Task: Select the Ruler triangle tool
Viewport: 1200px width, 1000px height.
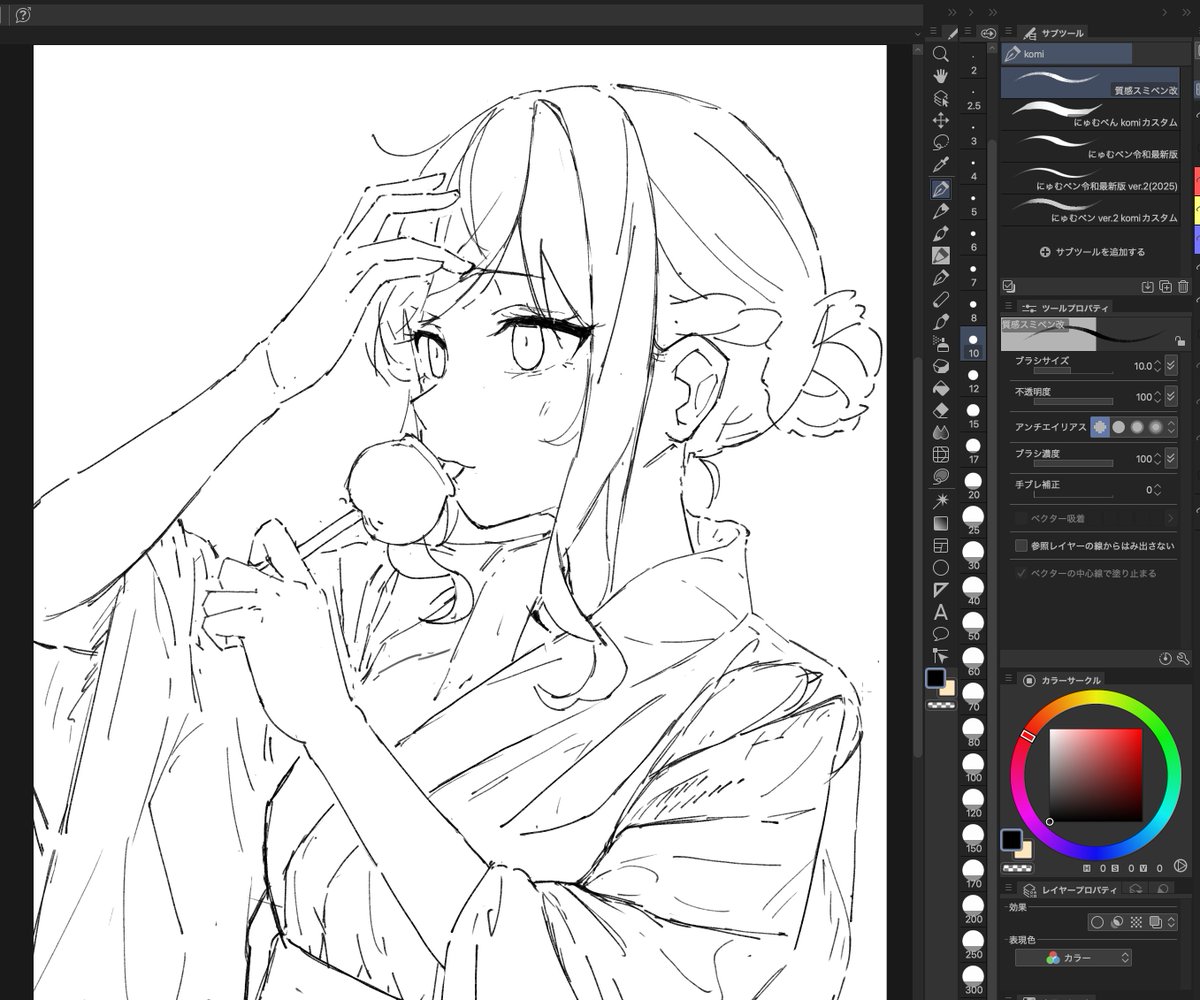Action: click(x=940, y=590)
